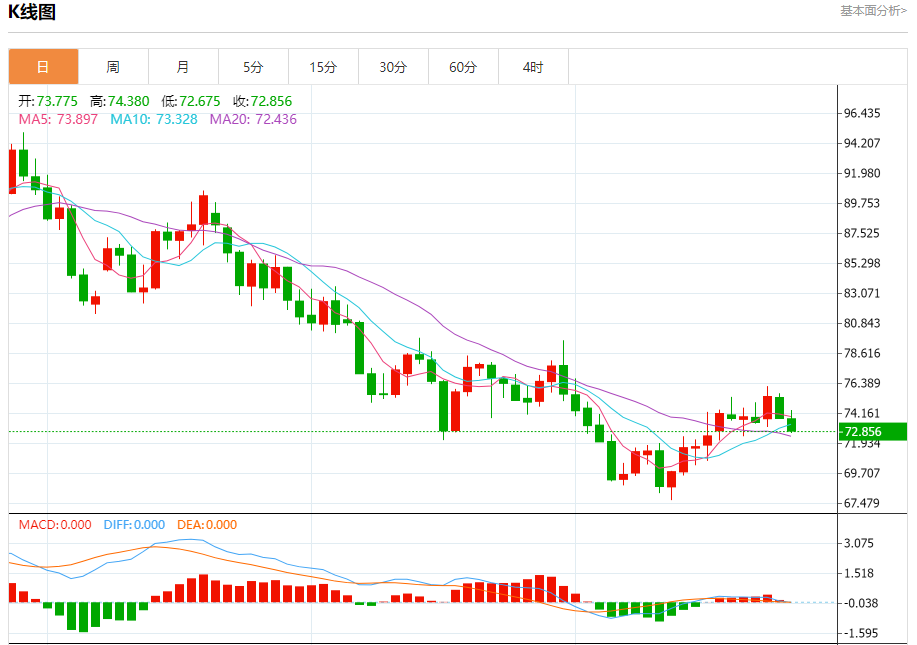Image resolution: width=917 pixels, height=645 pixels.
Task: Click the MA10: 73.328 indicator label
Action: click(154, 119)
